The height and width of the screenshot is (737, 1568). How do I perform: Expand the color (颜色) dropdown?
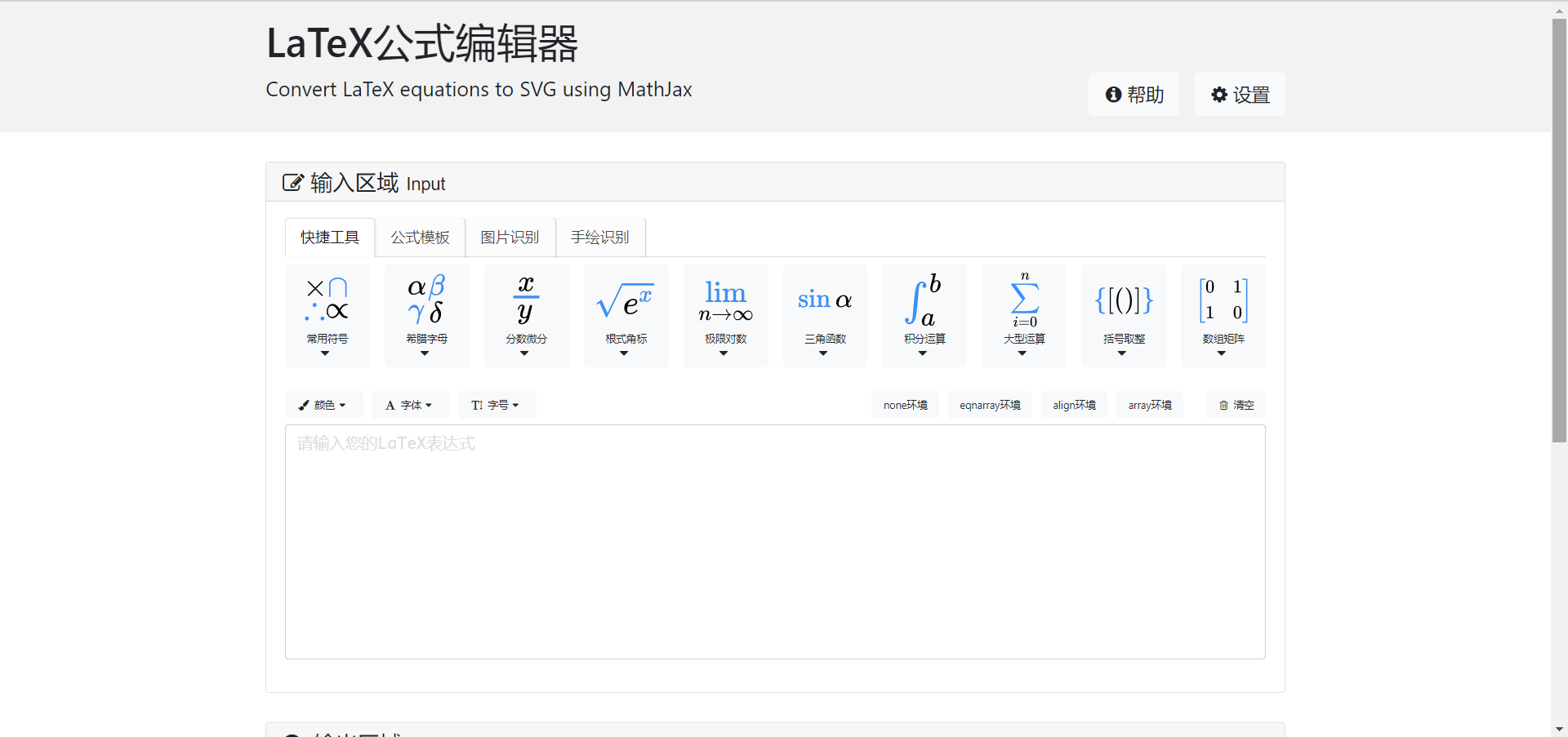coord(323,405)
